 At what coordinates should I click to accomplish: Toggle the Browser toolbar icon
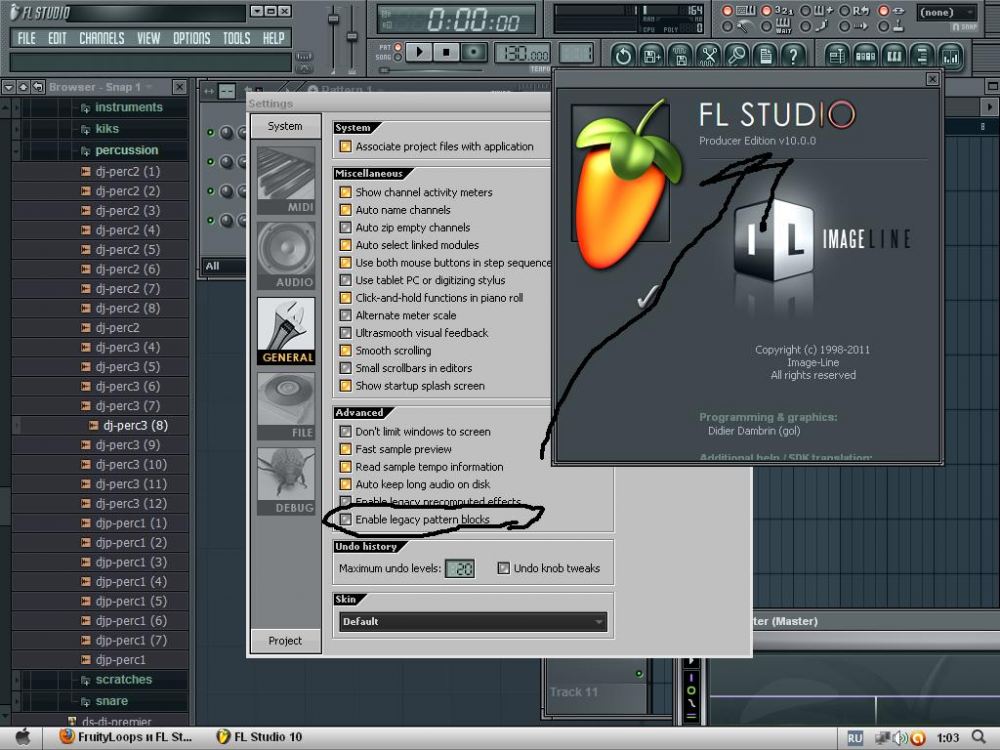point(922,56)
